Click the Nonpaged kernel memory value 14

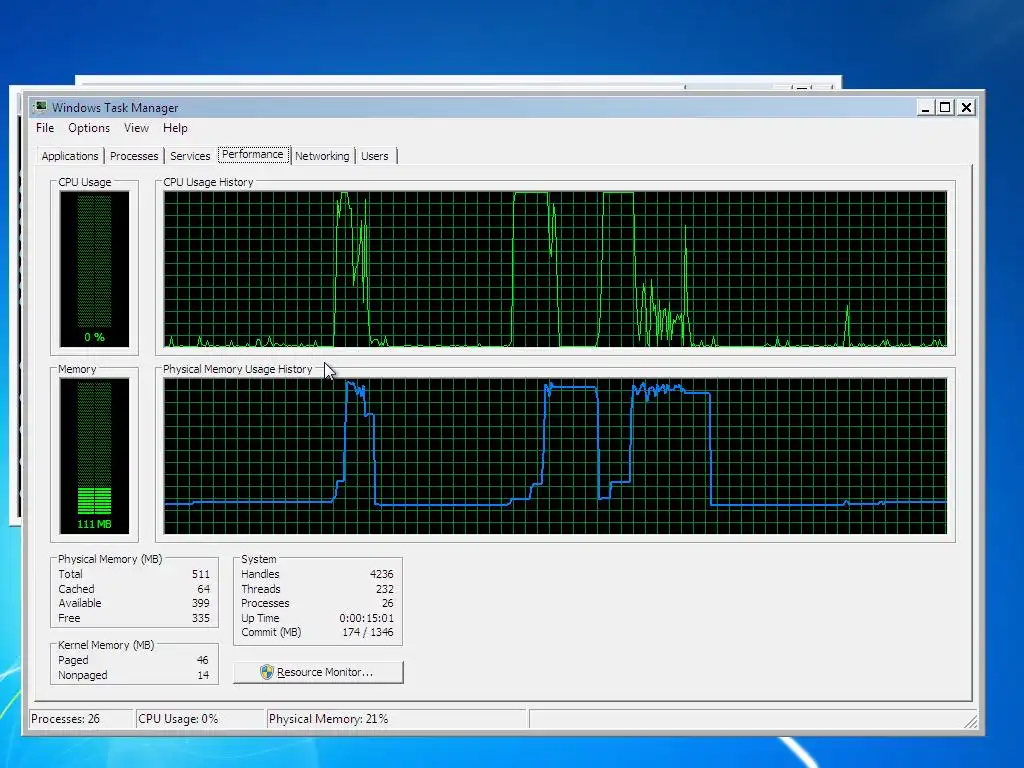click(203, 675)
